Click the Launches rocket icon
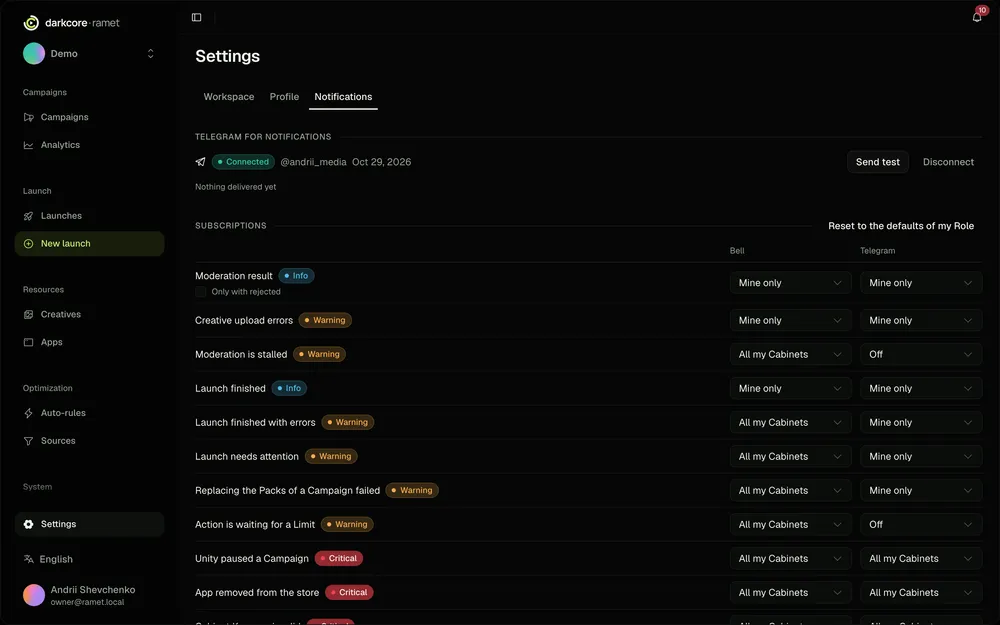The width and height of the screenshot is (1000, 625). [29, 216]
